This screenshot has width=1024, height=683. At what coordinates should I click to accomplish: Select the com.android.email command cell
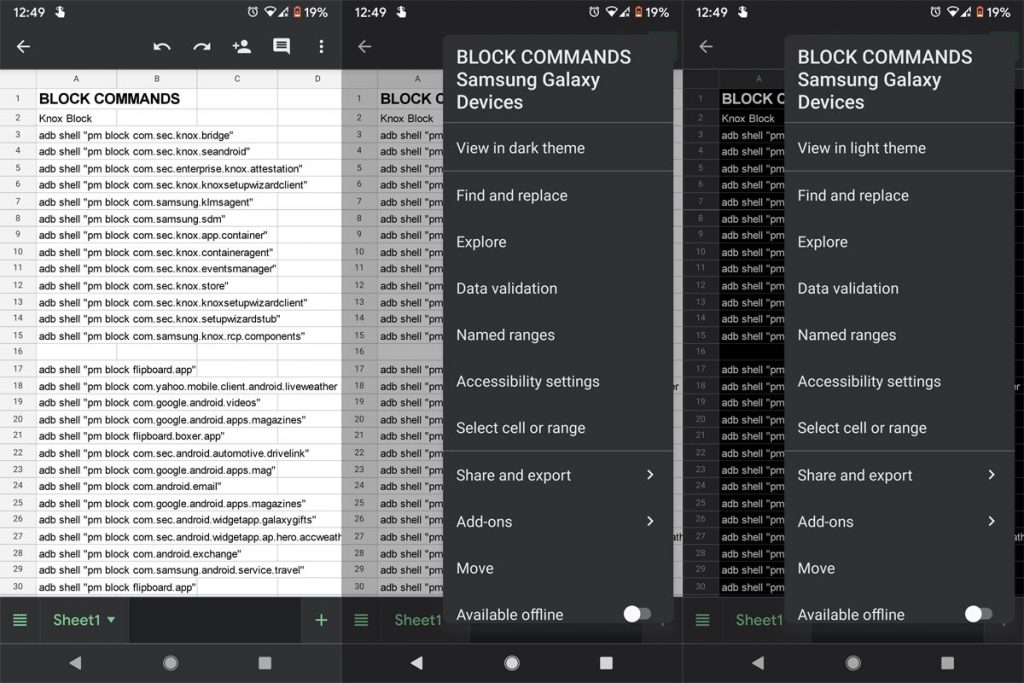click(130, 486)
